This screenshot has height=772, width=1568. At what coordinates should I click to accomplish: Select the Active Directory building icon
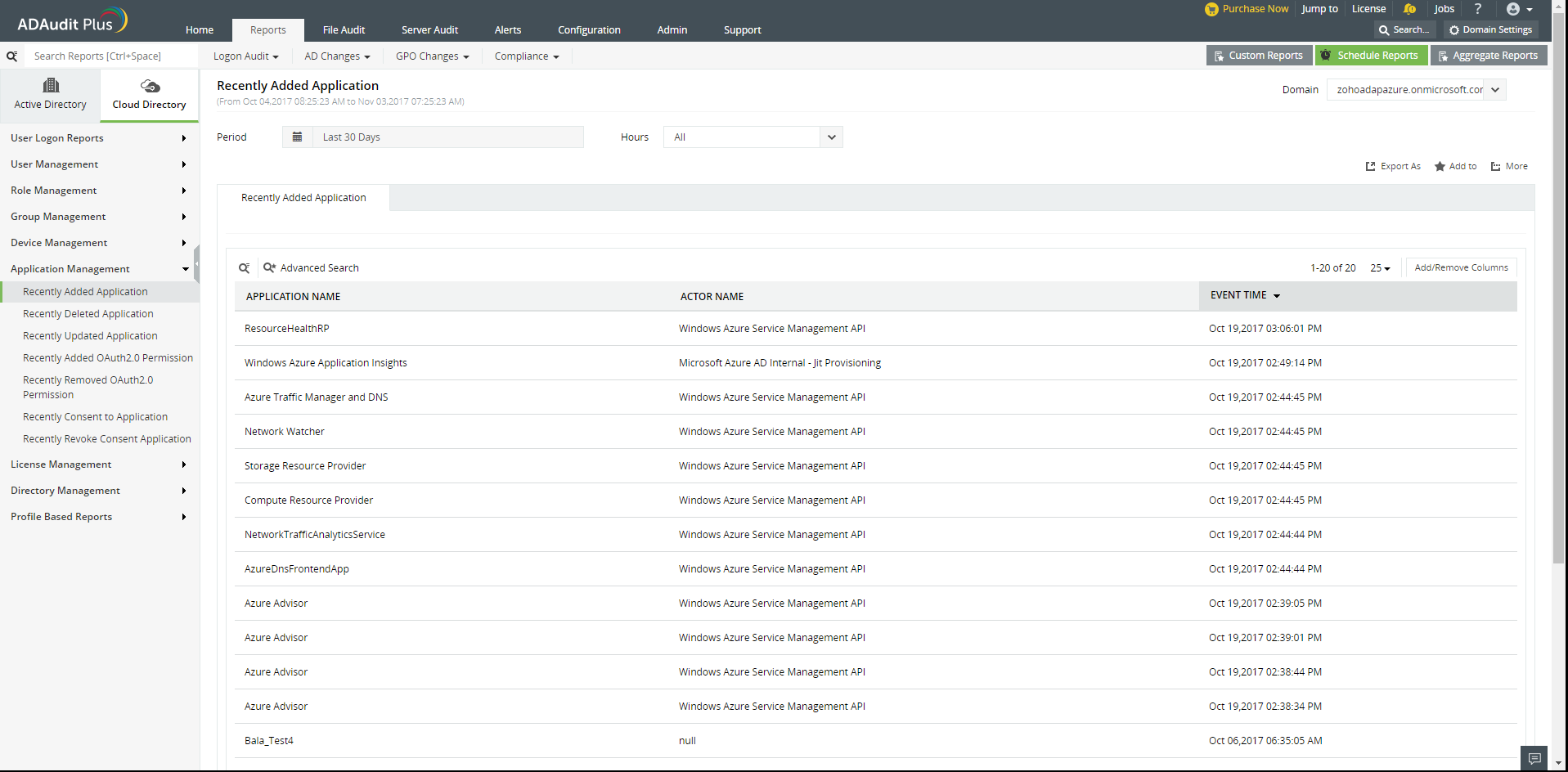pos(51,85)
